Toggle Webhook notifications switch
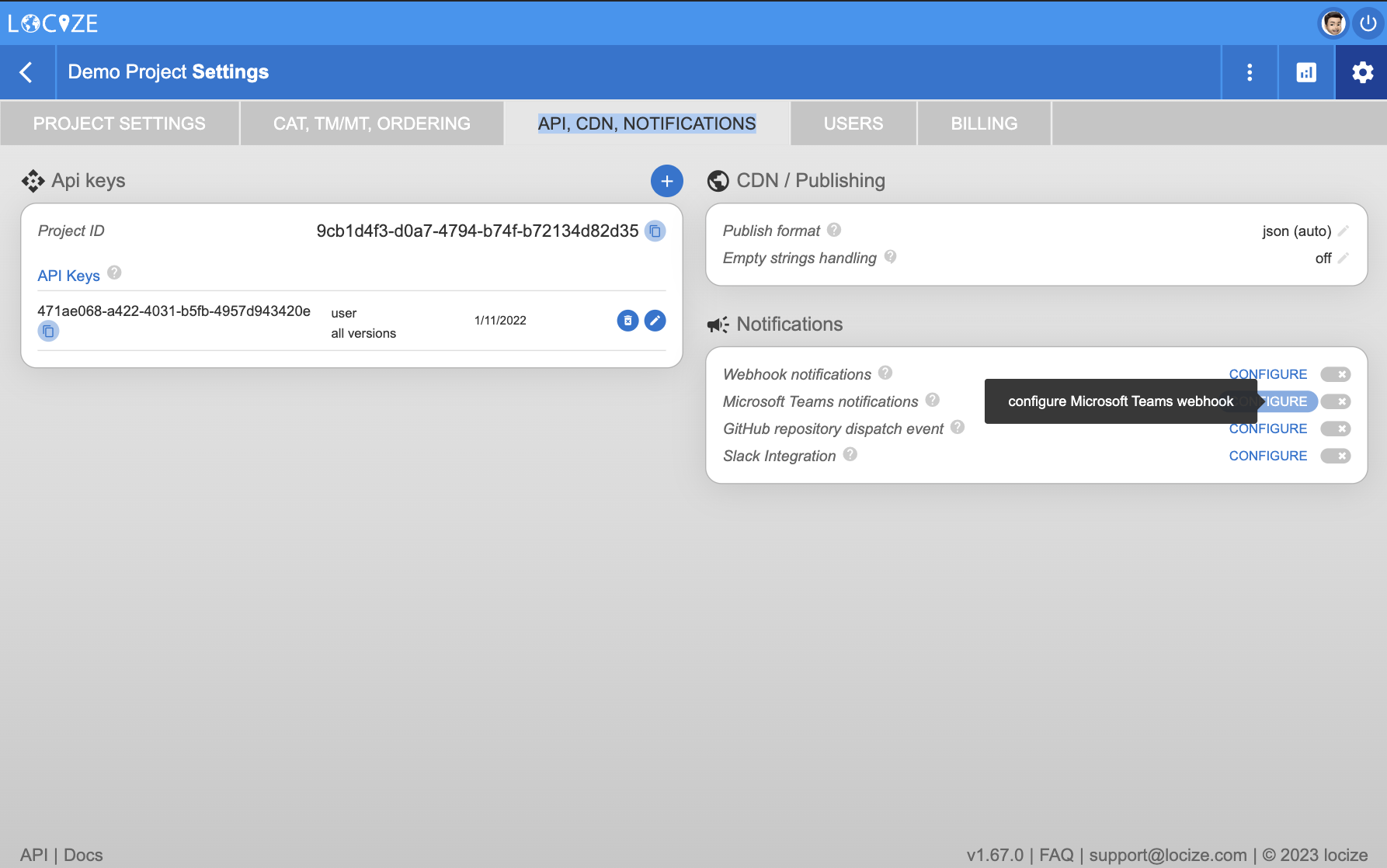 pos(1336,374)
